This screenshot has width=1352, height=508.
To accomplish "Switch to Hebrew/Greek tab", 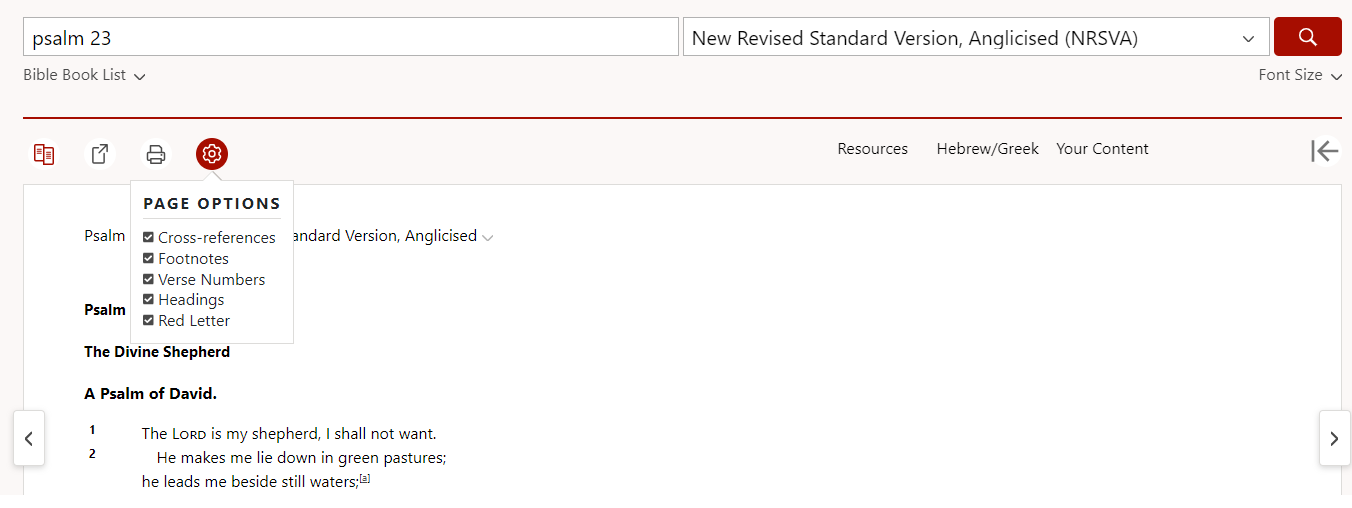I will tap(988, 149).
